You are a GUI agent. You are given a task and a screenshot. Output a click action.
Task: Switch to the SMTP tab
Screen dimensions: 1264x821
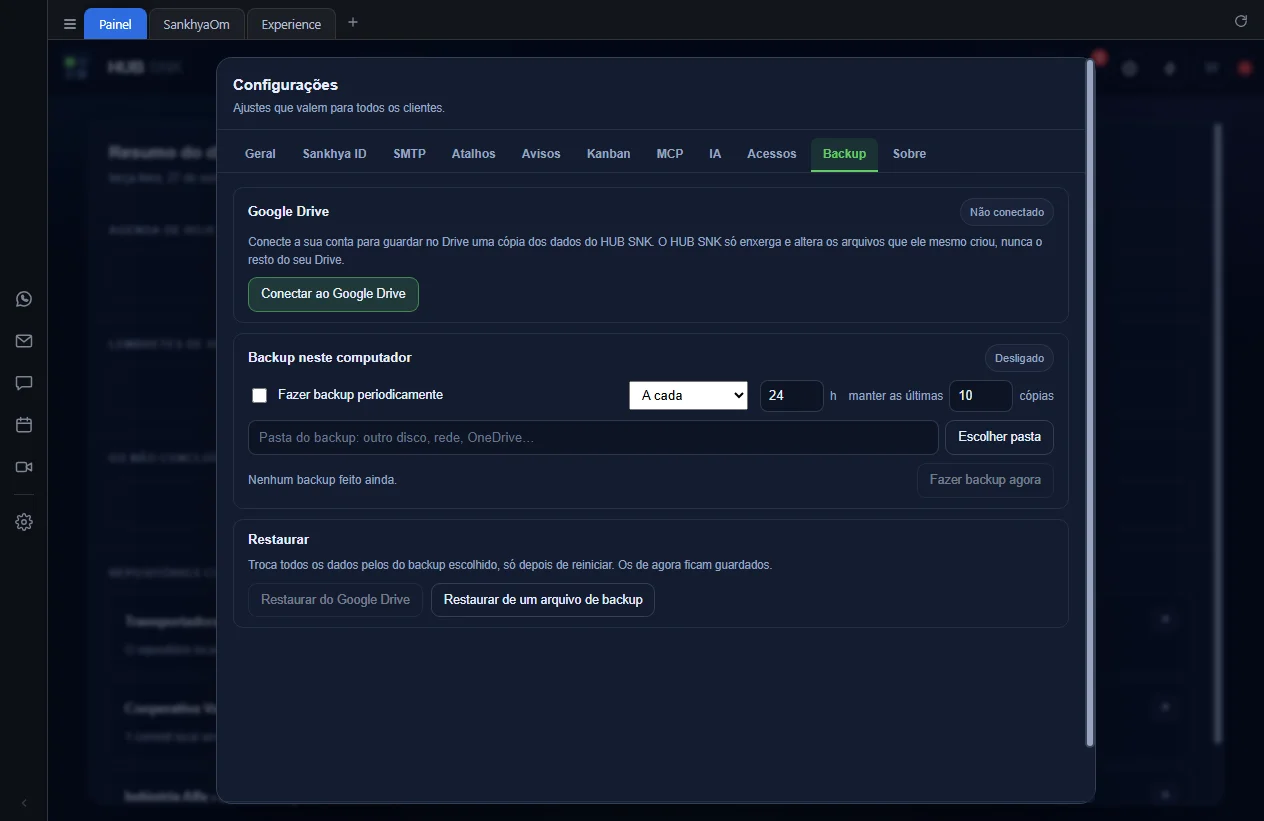click(409, 154)
